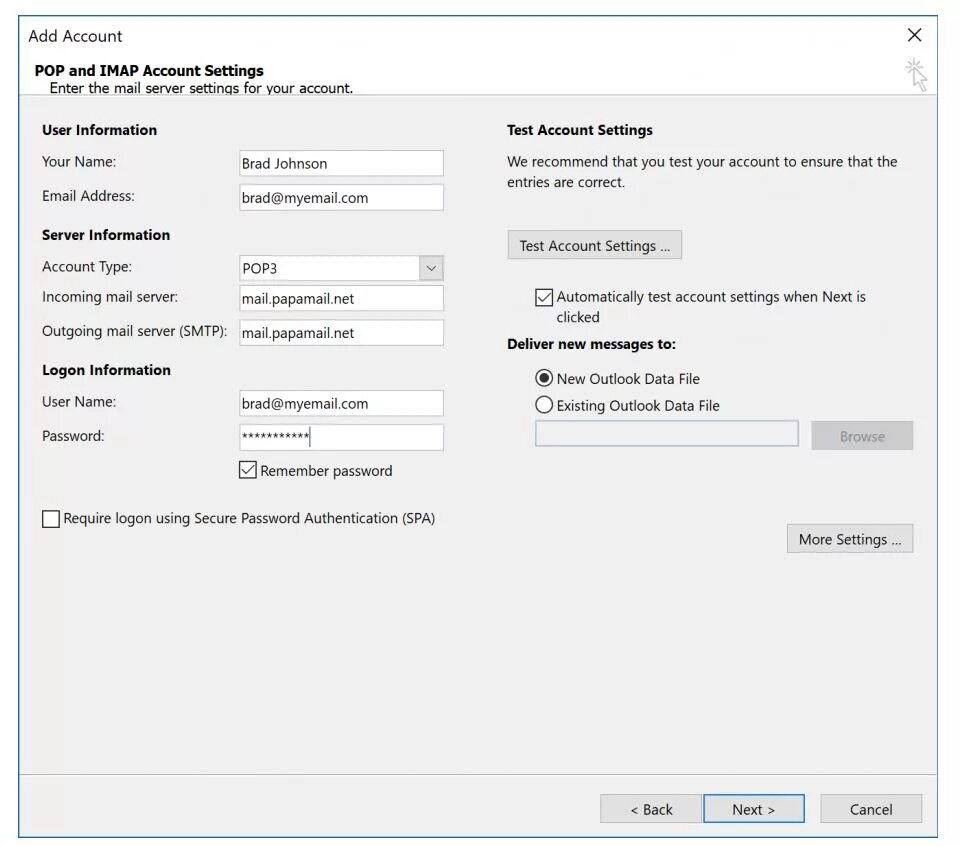960x846 pixels.
Task: Enable Require logon using SPA checkbox
Action: pos(51,518)
